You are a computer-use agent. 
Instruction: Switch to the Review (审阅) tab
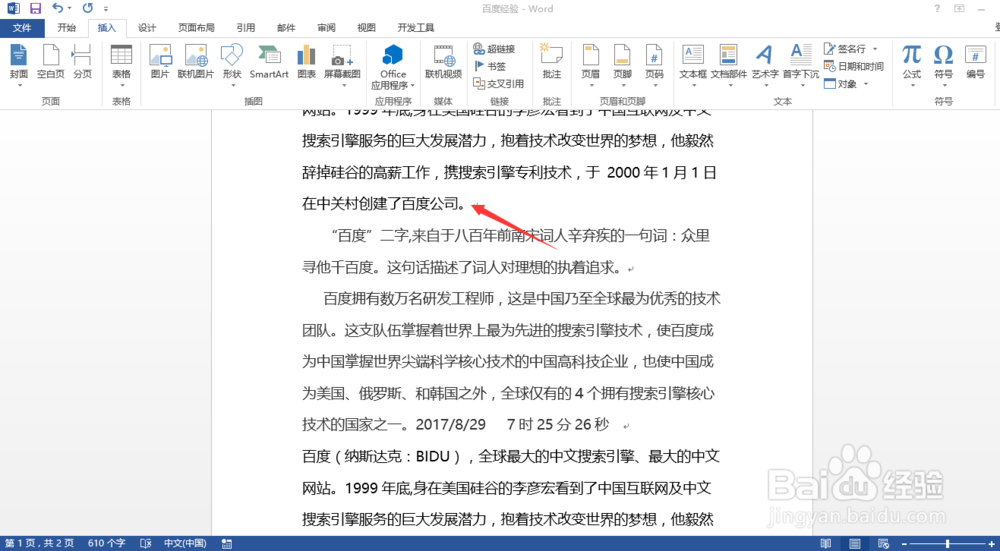click(x=327, y=27)
